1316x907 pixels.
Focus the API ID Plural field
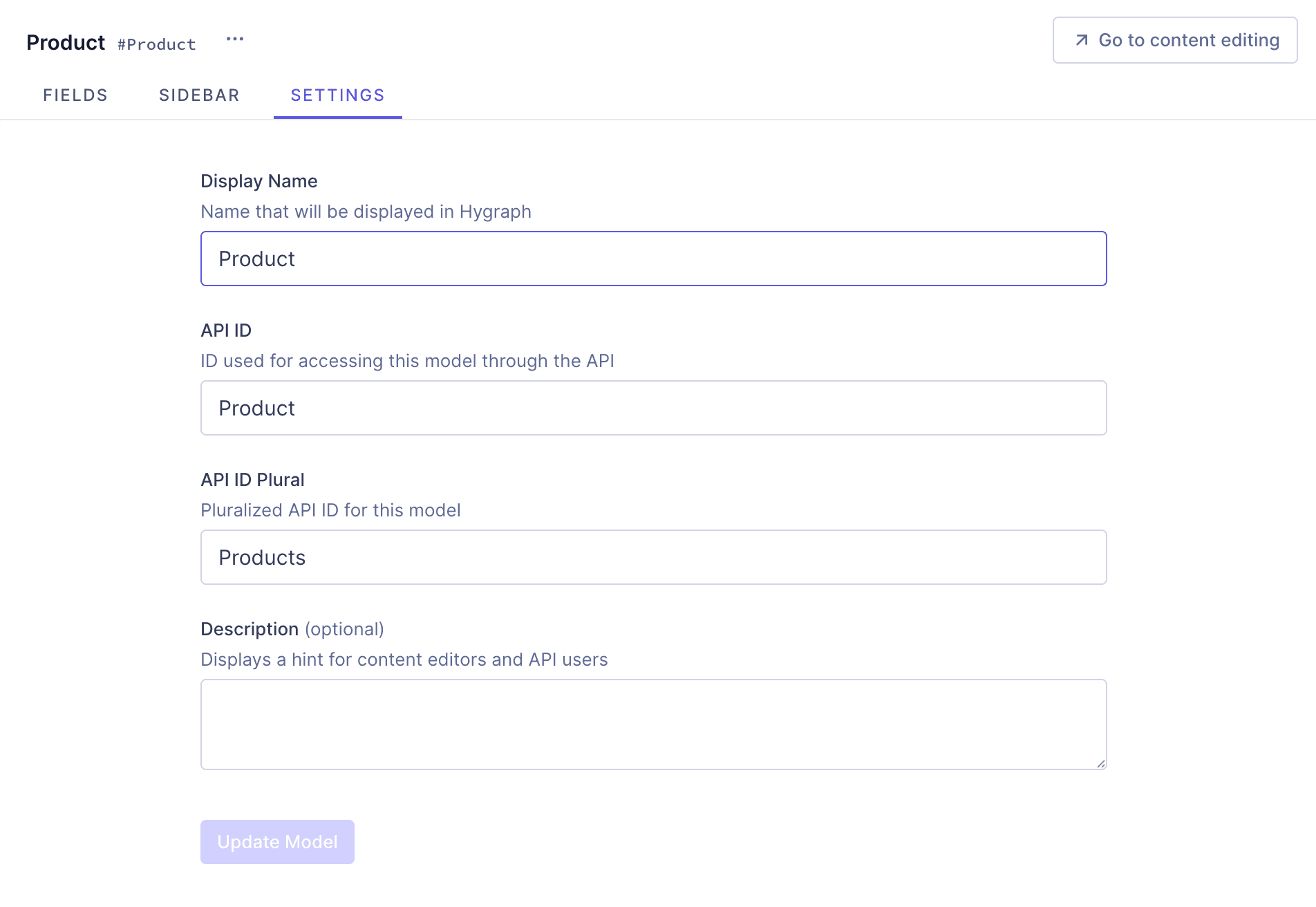click(653, 557)
